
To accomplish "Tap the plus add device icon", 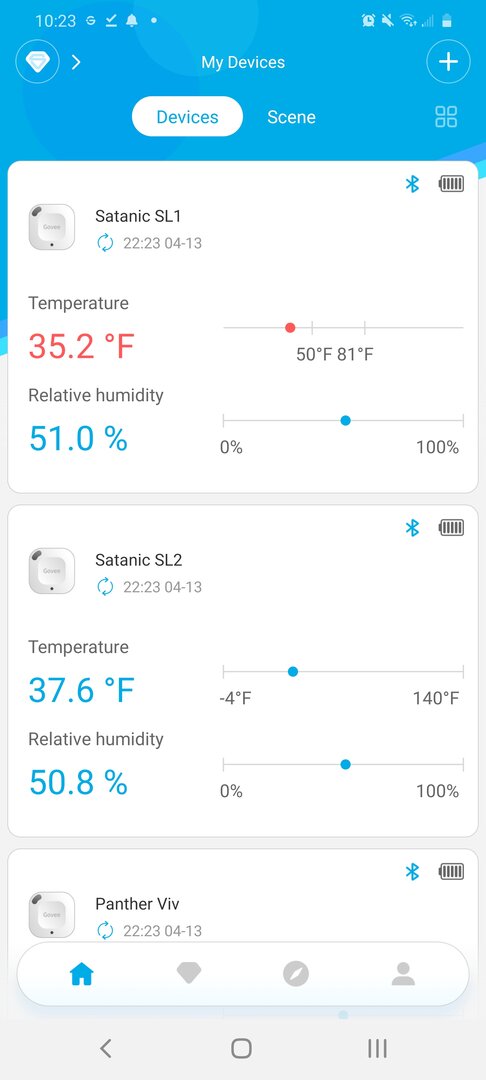I will point(448,62).
